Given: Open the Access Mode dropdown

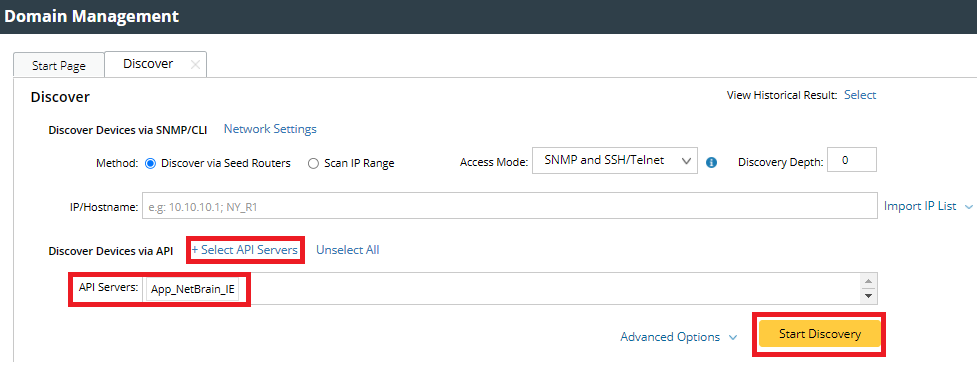Looking at the screenshot, I should click(x=614, y=161).
